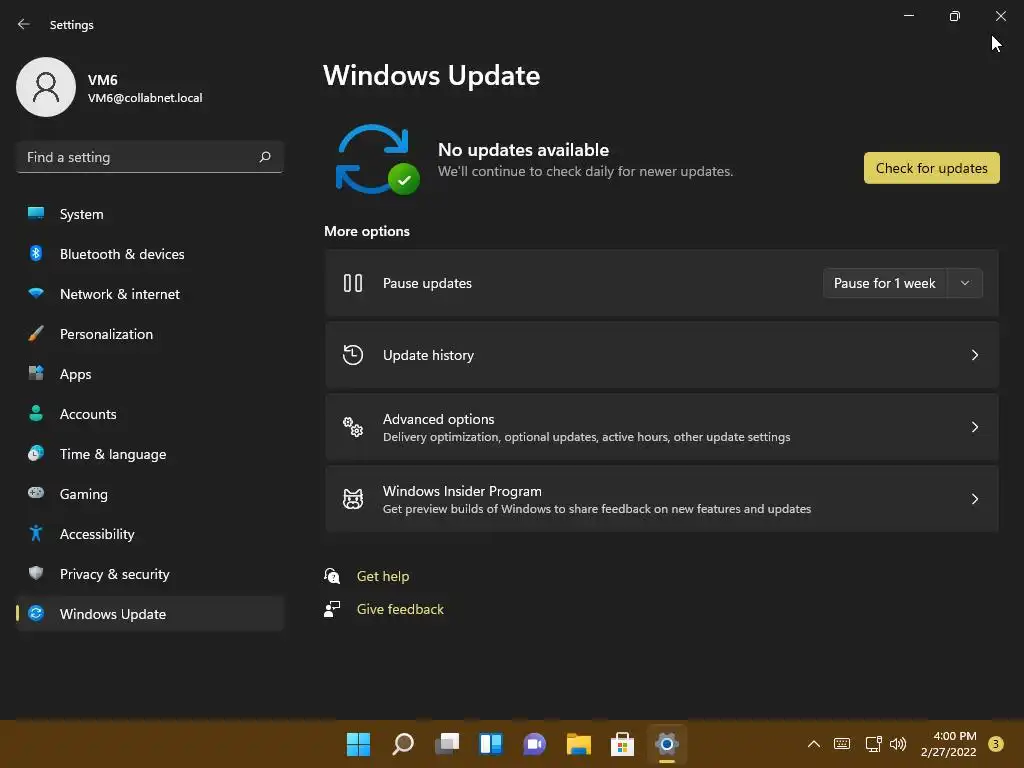Image resolution: width=1024 pixels, height=768 pixels.
Task: Click the back arrow in Settings
Action: tap(24, 24)
